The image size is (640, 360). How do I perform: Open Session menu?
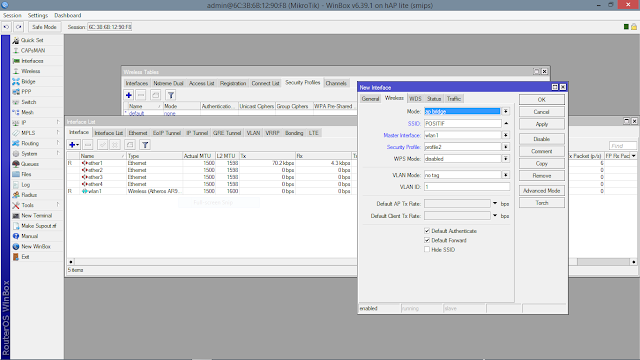(x=12, y=15)
